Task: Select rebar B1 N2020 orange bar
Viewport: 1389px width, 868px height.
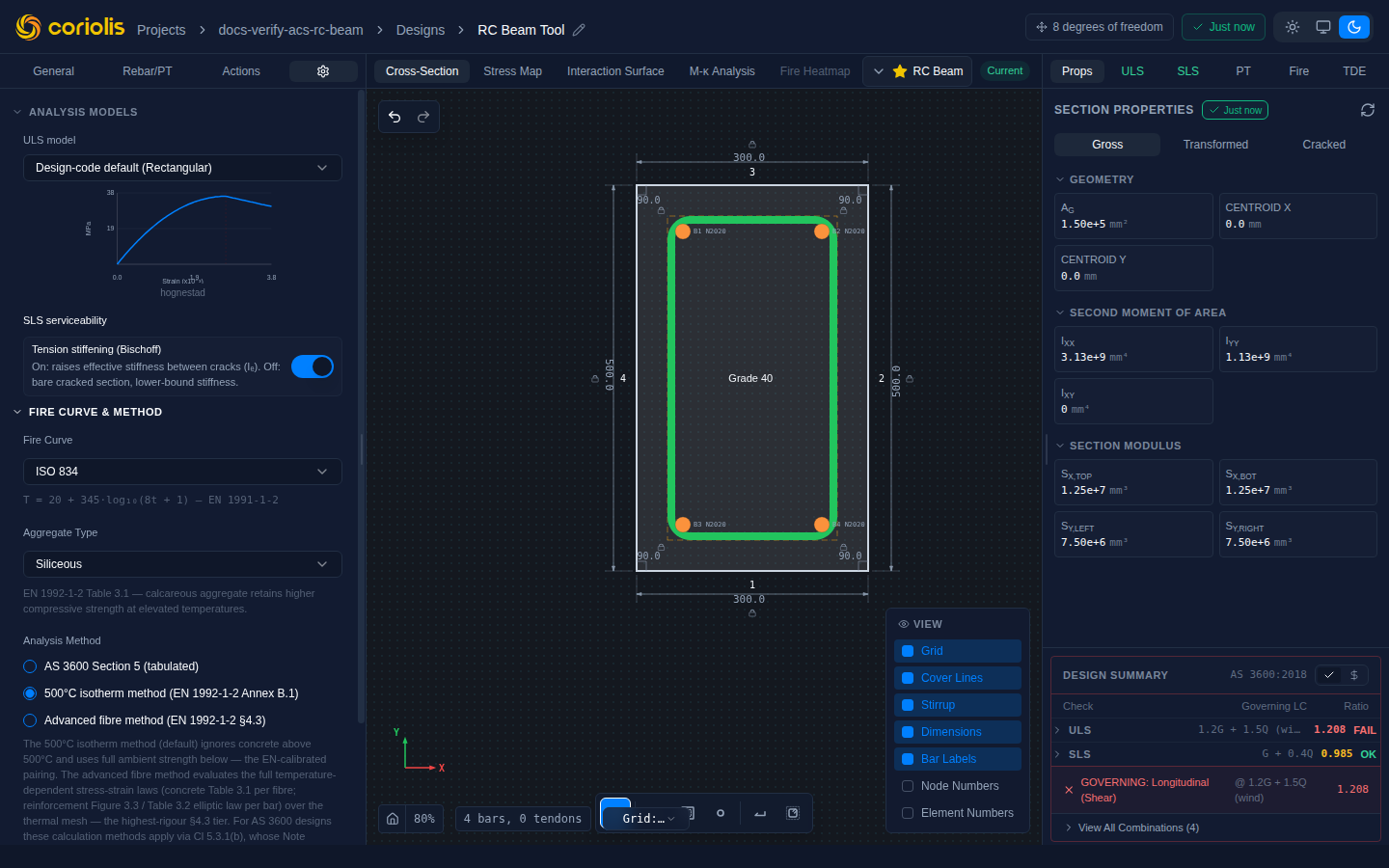Action: [x=683, y=231]
